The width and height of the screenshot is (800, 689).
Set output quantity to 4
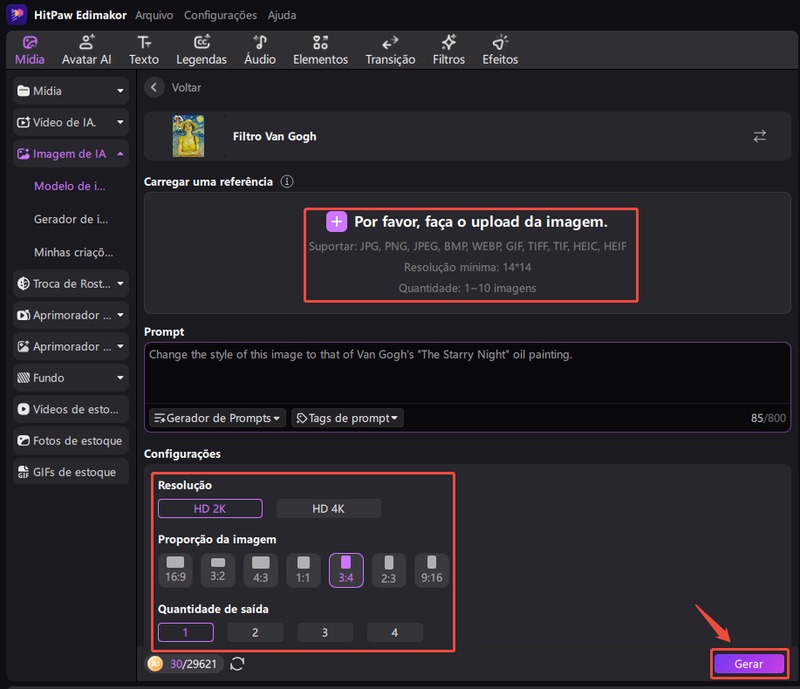(x=394, y=632)
